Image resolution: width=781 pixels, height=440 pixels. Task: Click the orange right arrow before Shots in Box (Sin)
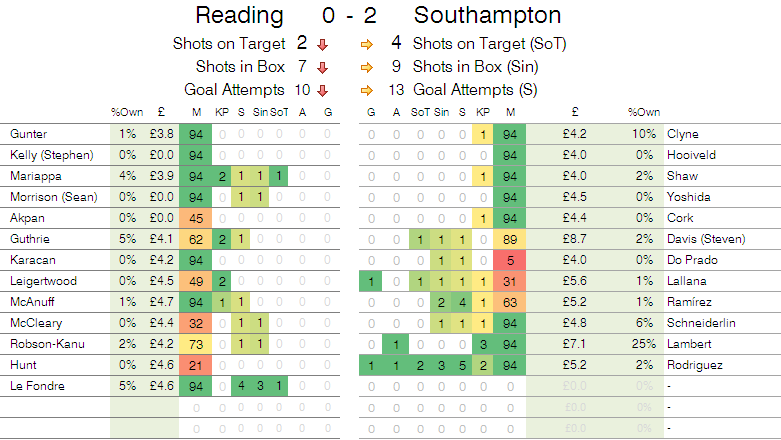point(367,67)
